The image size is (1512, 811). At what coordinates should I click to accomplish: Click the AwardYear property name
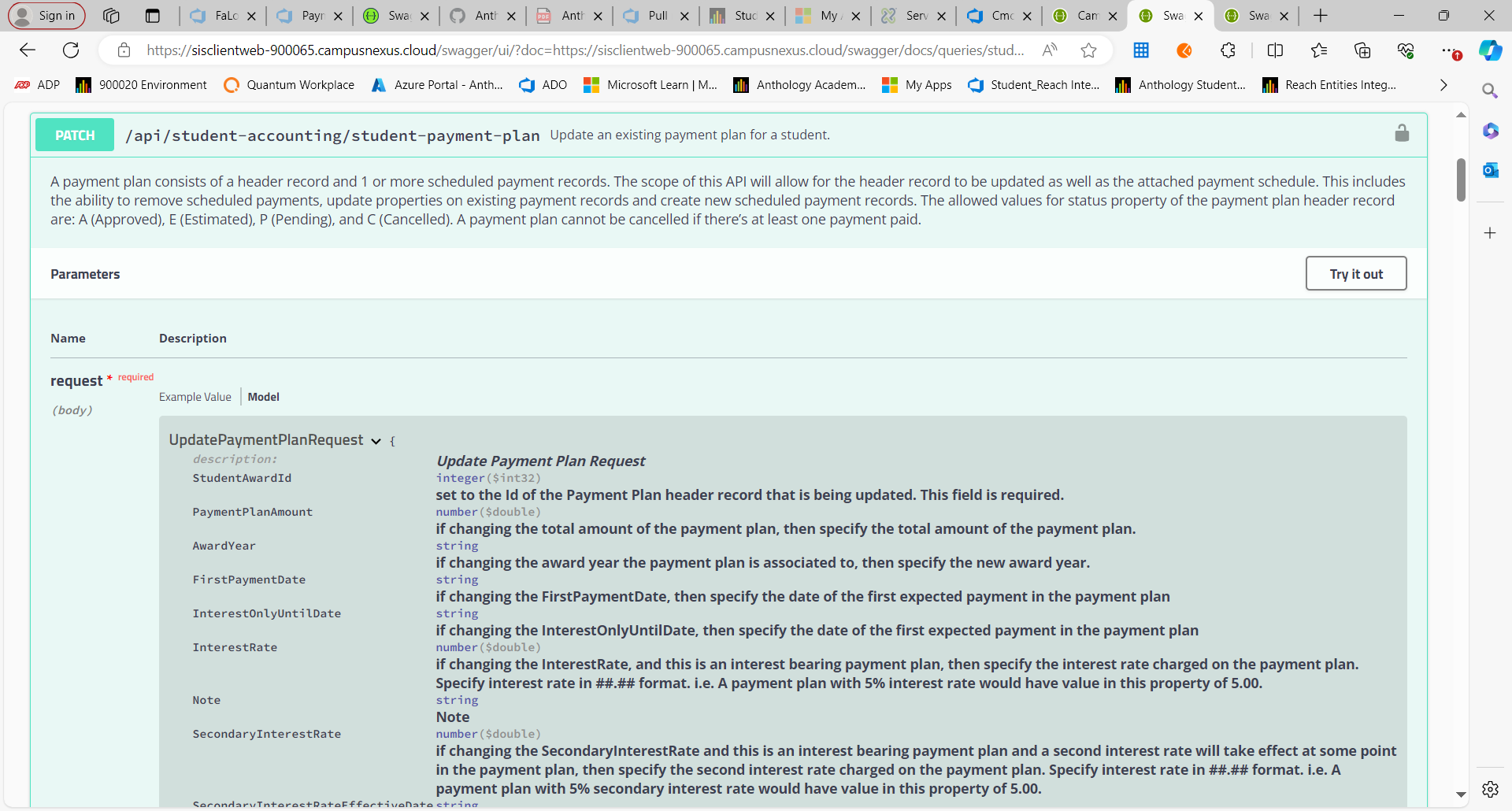pos(224,546)
